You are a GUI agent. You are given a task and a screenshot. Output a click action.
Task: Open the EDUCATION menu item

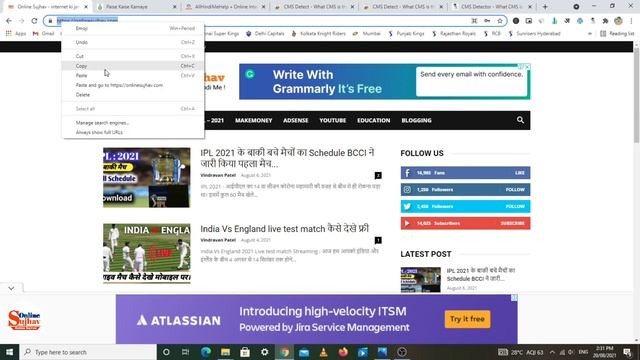click(373, 120)
